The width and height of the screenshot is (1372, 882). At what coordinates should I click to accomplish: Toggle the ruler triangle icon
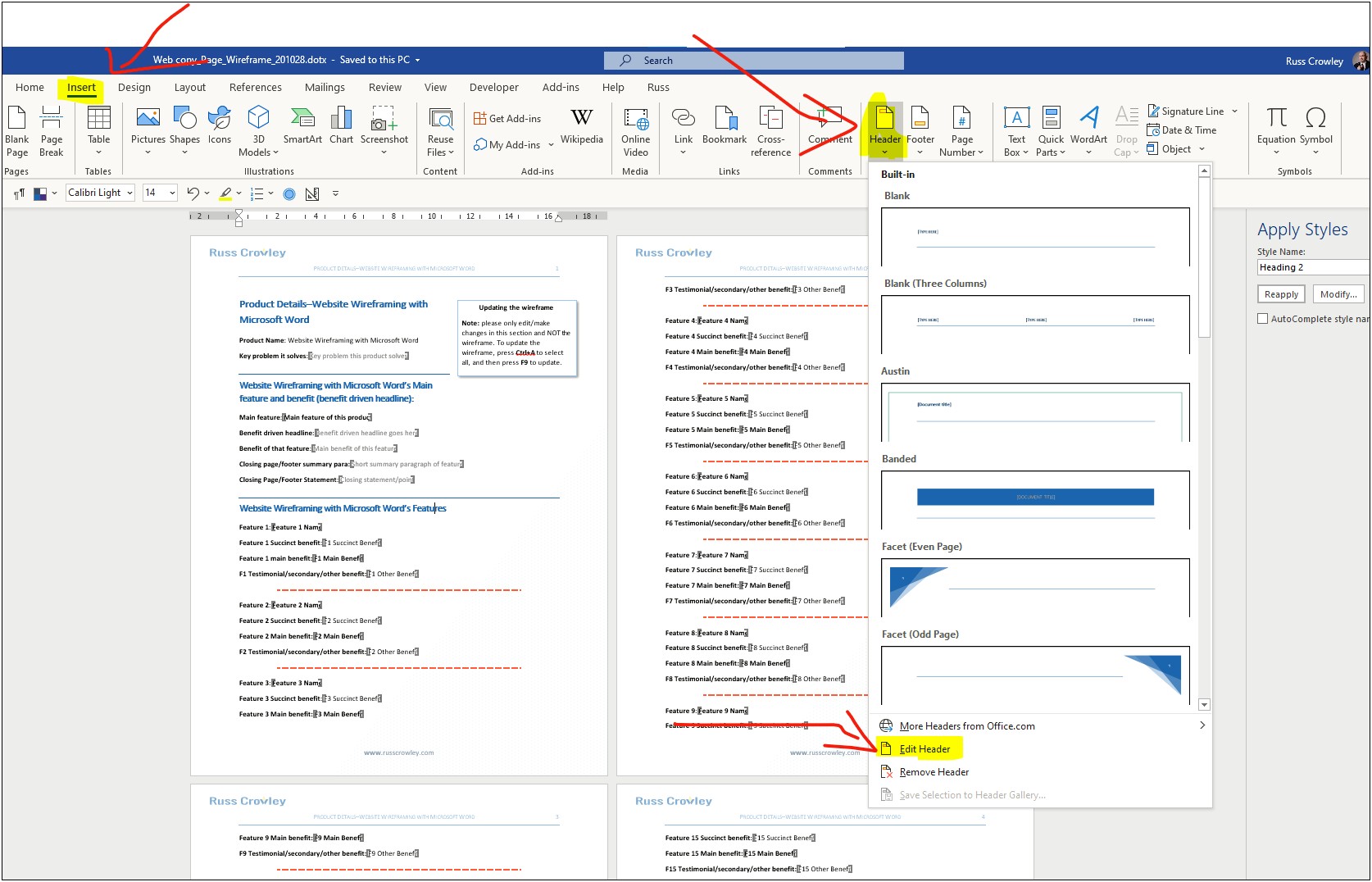point(312,194)
